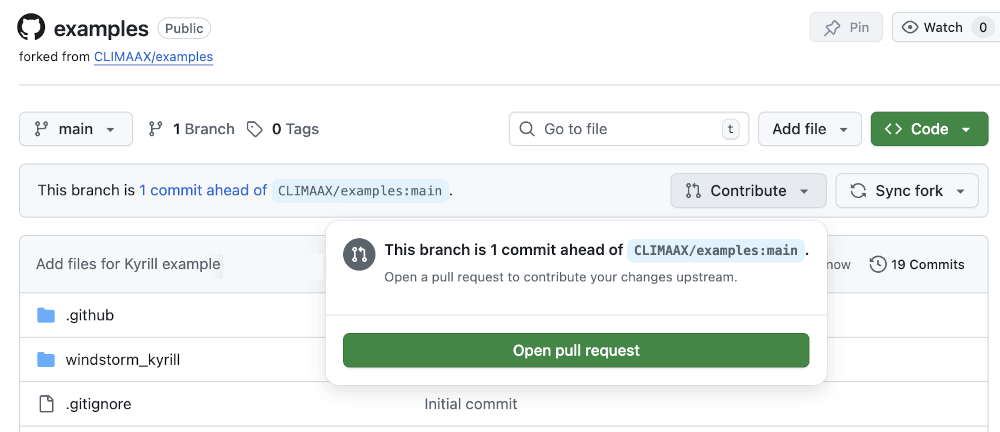Open the 1 commit ahead of link
This screenshot has width=1000, height=432.
pos(203,190)
